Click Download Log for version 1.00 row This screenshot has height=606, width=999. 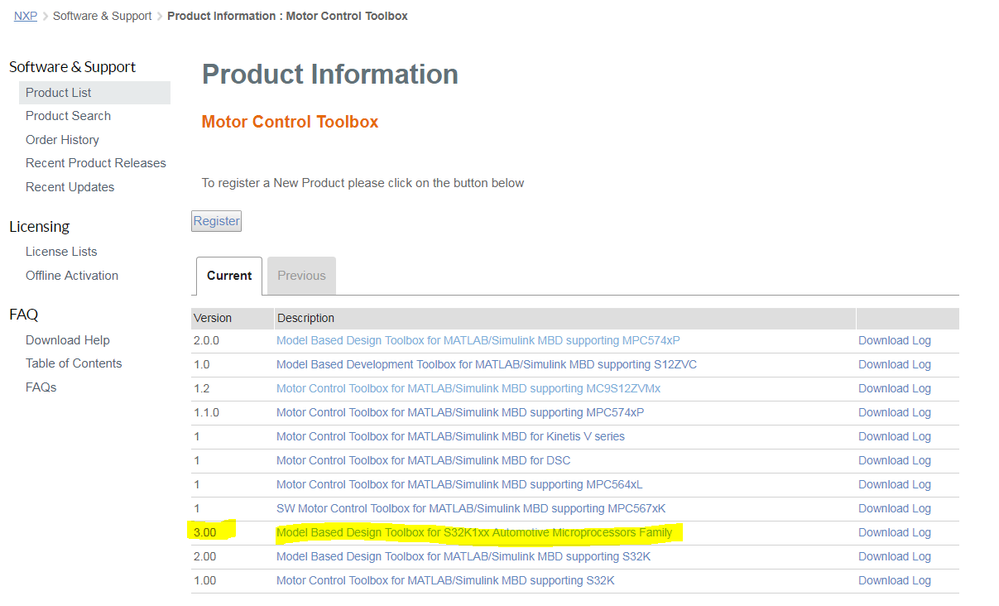click(x=895, y=581)
